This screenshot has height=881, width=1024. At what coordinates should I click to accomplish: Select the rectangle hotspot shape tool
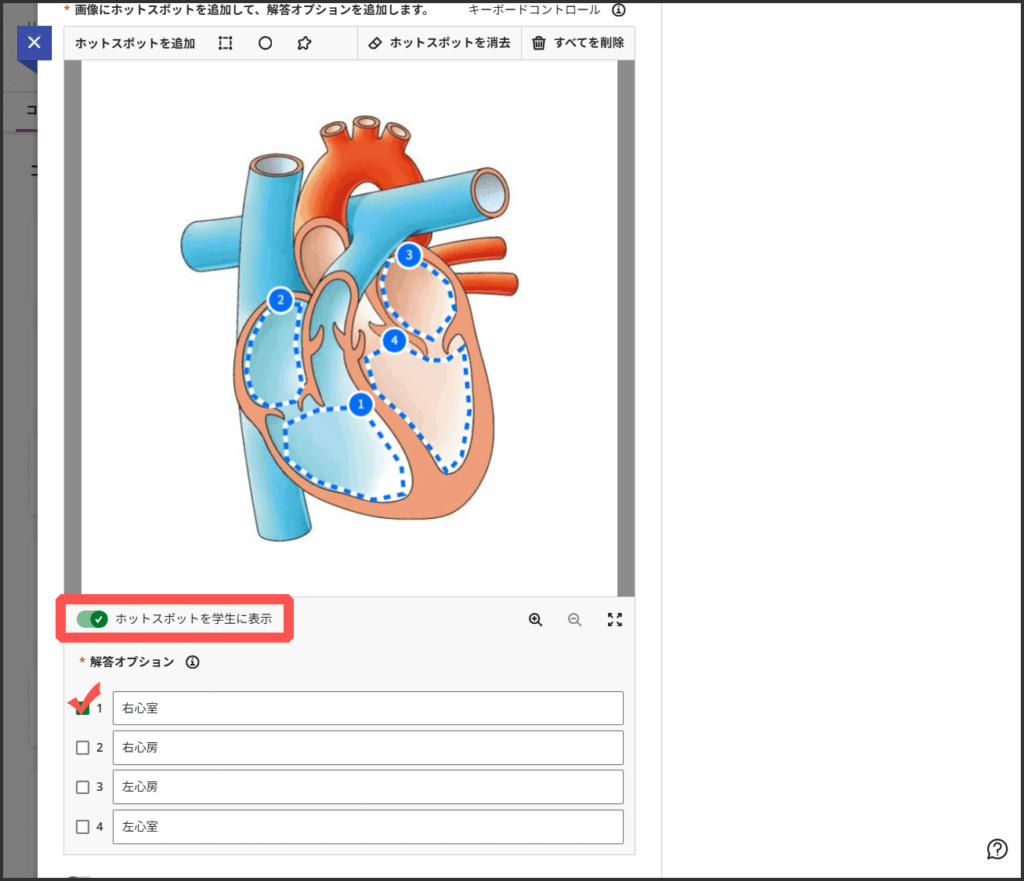[x=225, y=44]
